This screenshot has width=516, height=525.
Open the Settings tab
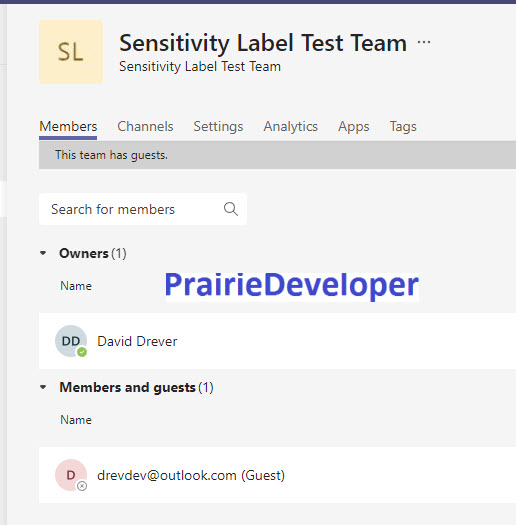coord(218,127)
